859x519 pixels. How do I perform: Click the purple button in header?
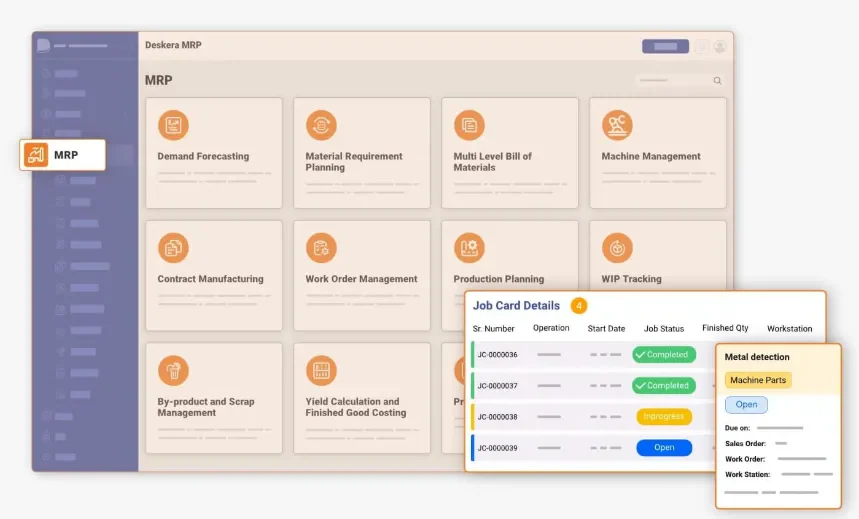point(665,47)
